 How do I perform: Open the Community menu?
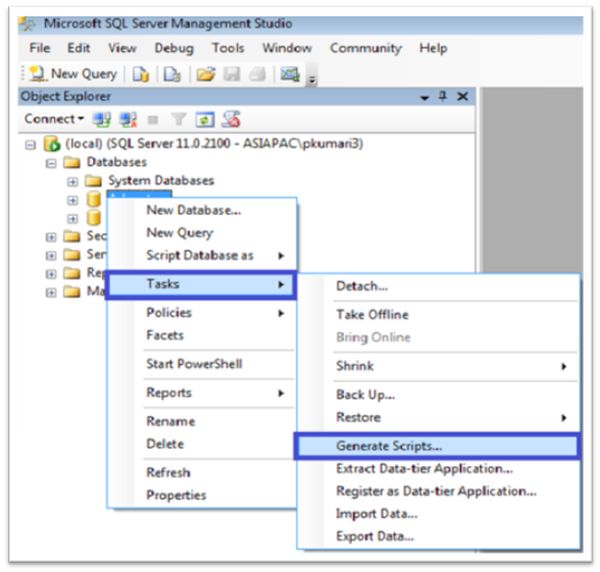[x=366, y=49]
